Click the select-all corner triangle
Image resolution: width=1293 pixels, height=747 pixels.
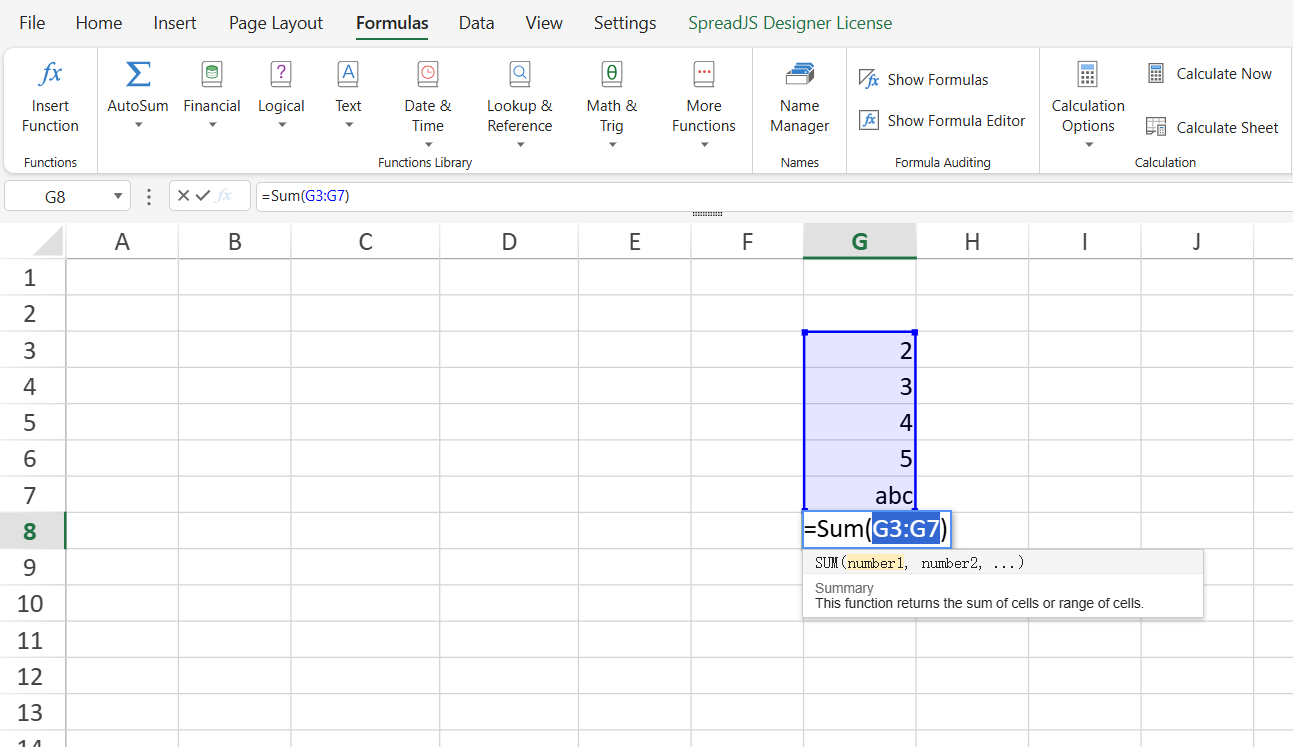[47, 241]
